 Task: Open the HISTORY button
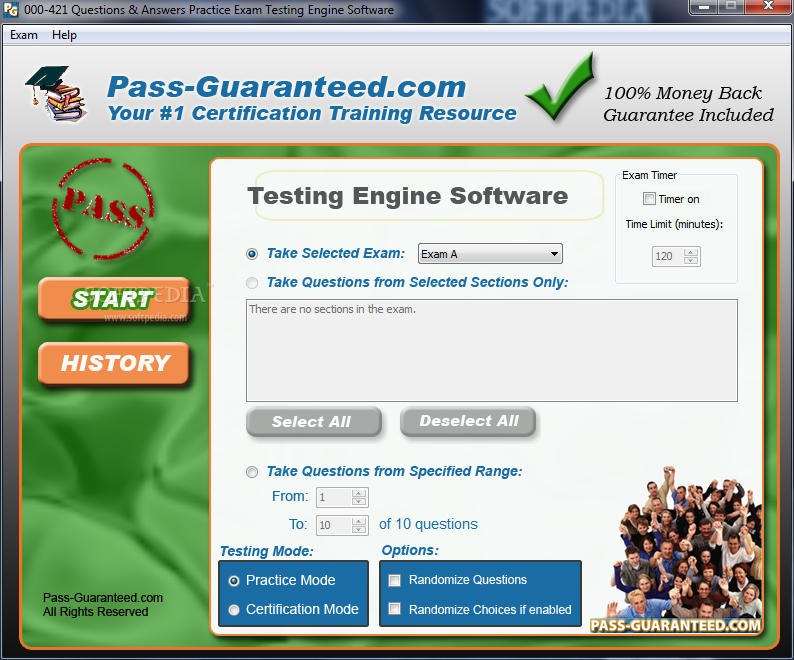(x=113, y=363)
